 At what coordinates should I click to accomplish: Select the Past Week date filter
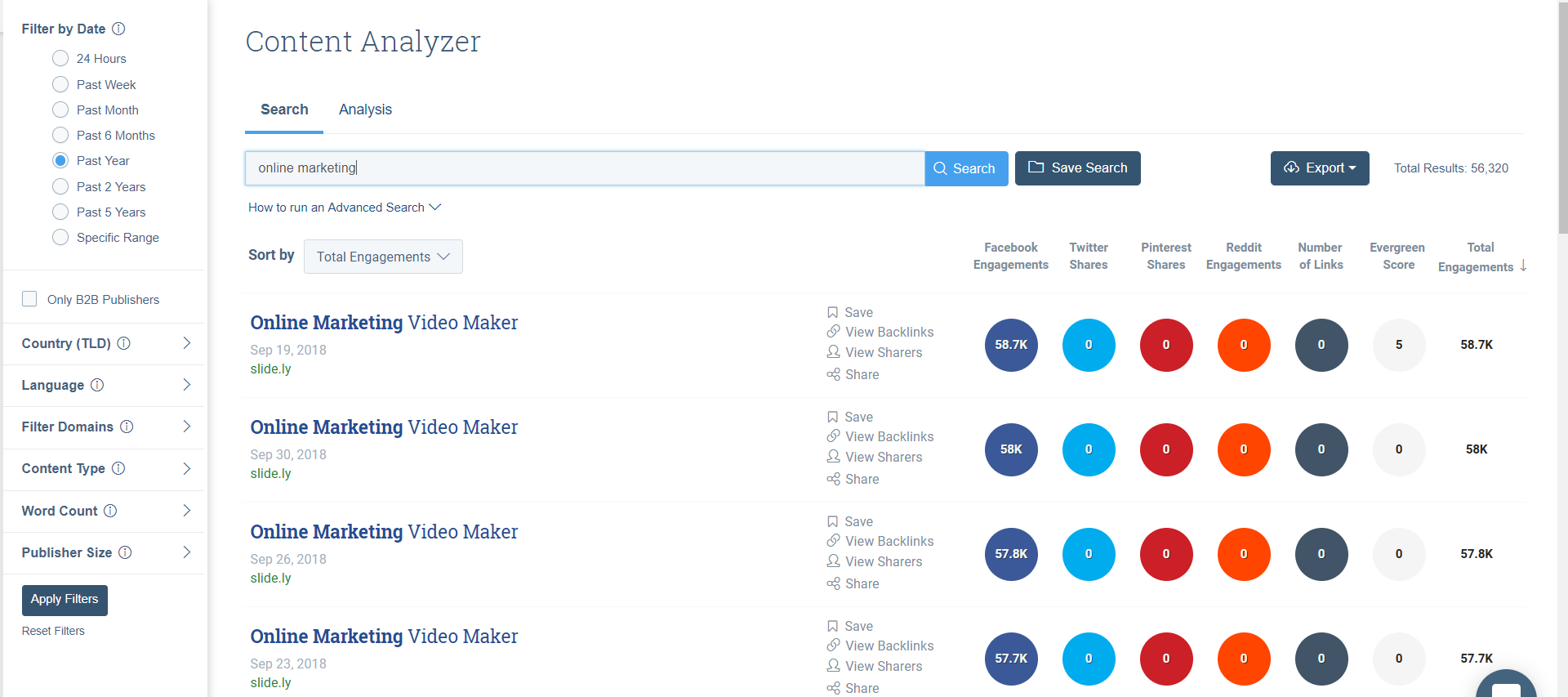pyautogui.click(x=60, y=84)
